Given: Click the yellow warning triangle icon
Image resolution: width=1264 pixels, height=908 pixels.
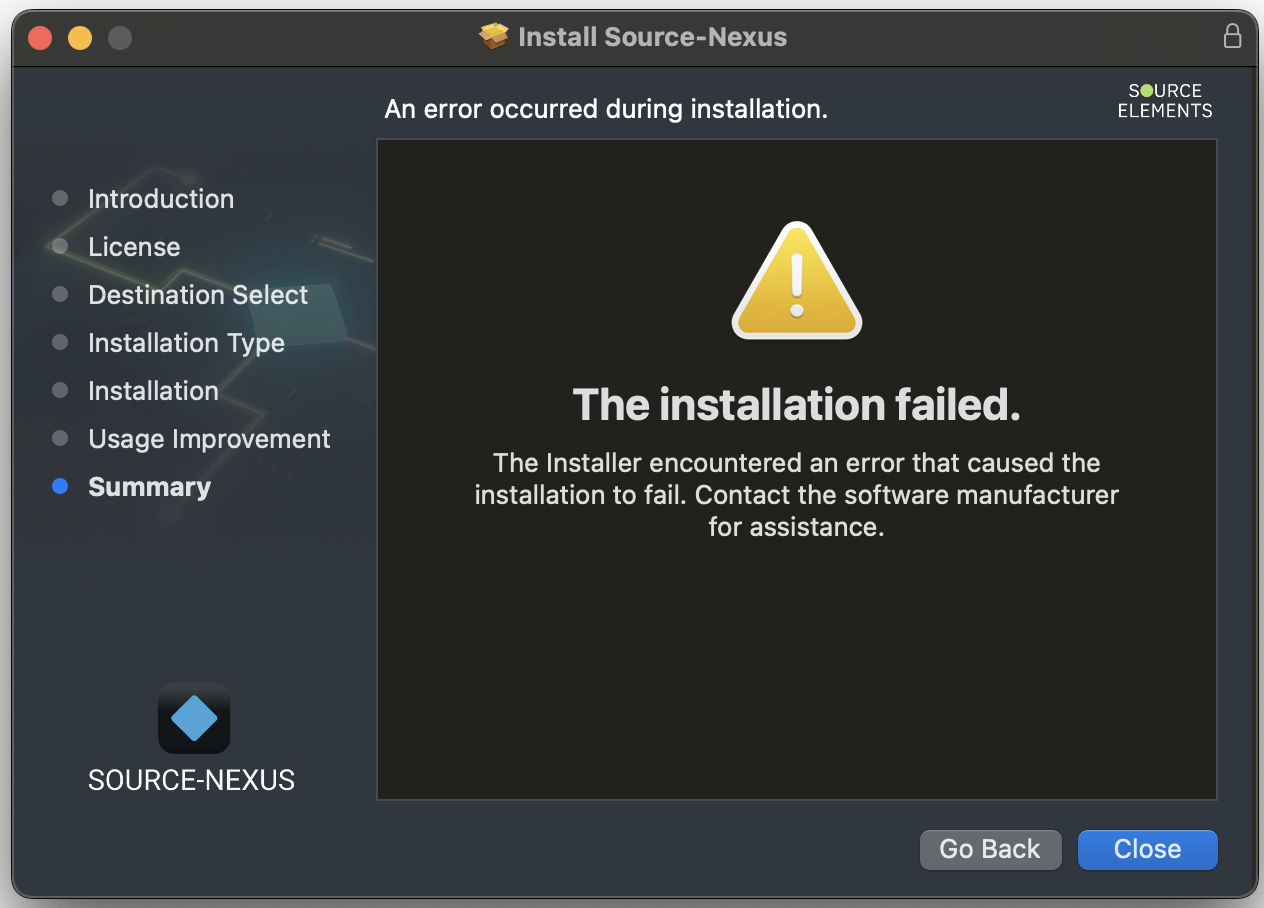Looking at the screenshot, I should [x=796, y=282].
